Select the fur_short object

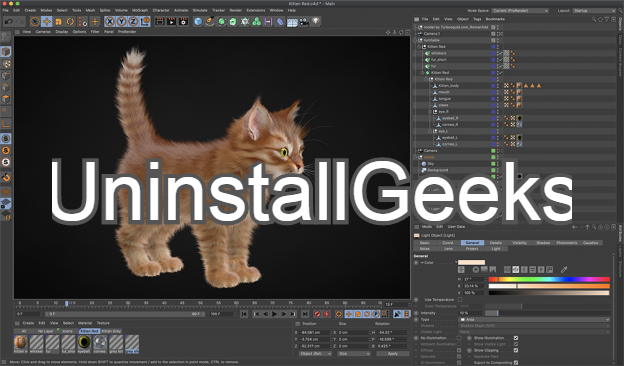click(439, 60)
